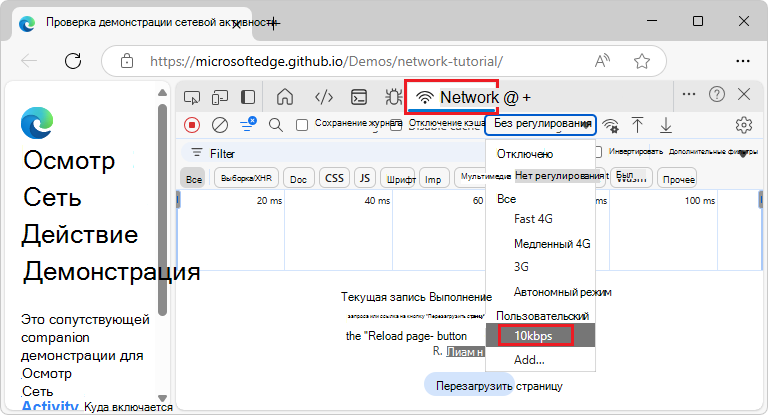Open network search magnifier
This screenshot has height=415, width=768.
click(276, 125)
